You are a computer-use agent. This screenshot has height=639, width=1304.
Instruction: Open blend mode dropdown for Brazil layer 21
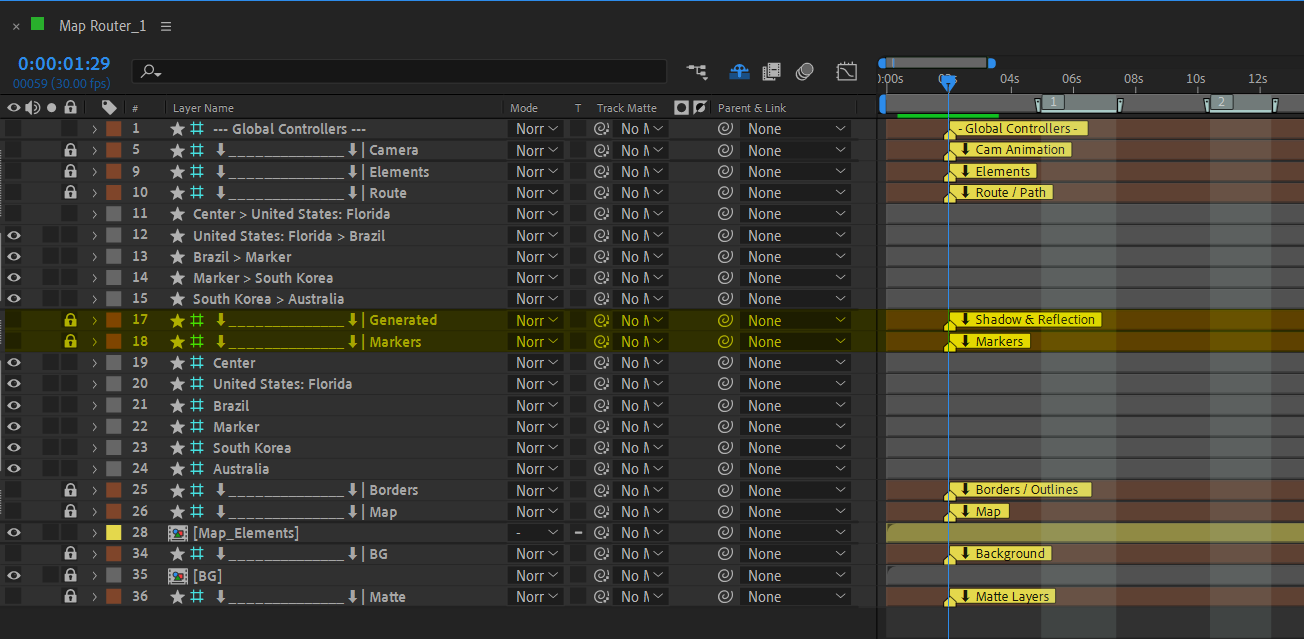pos(537,405)
